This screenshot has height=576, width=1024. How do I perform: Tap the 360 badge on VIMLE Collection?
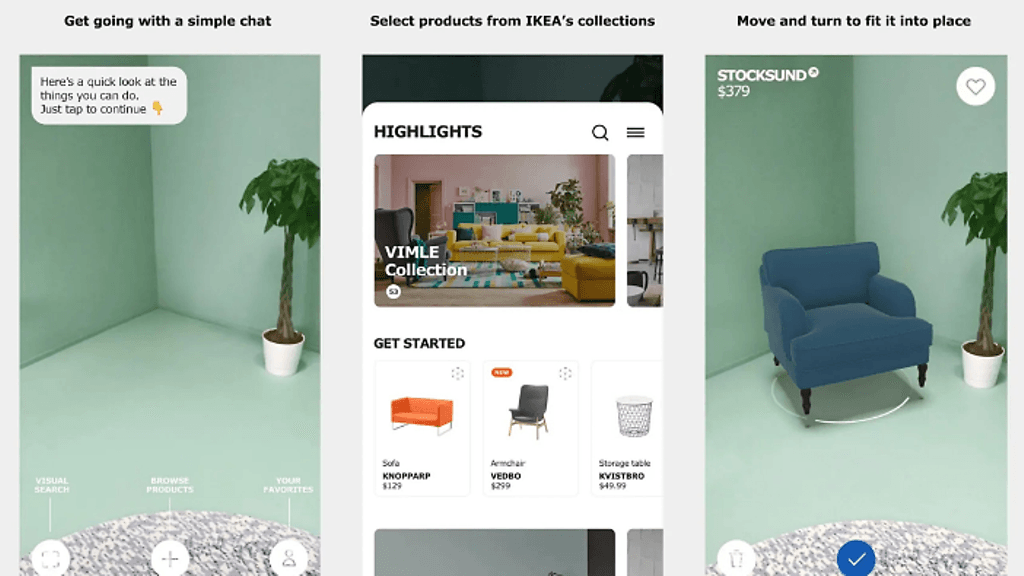point(393,291)
